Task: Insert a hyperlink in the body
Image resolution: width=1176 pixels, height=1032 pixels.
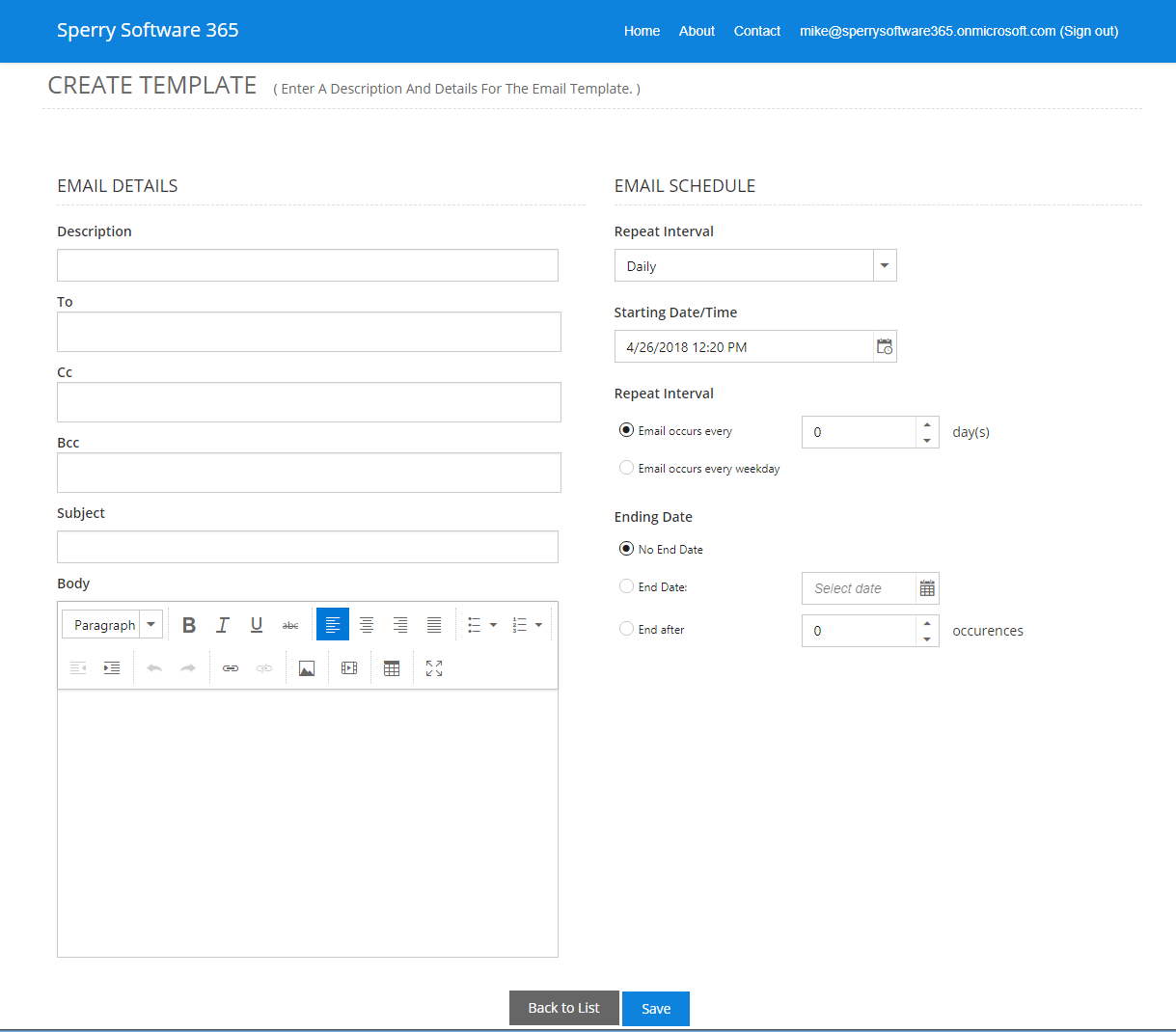Action: pos(231,668)
